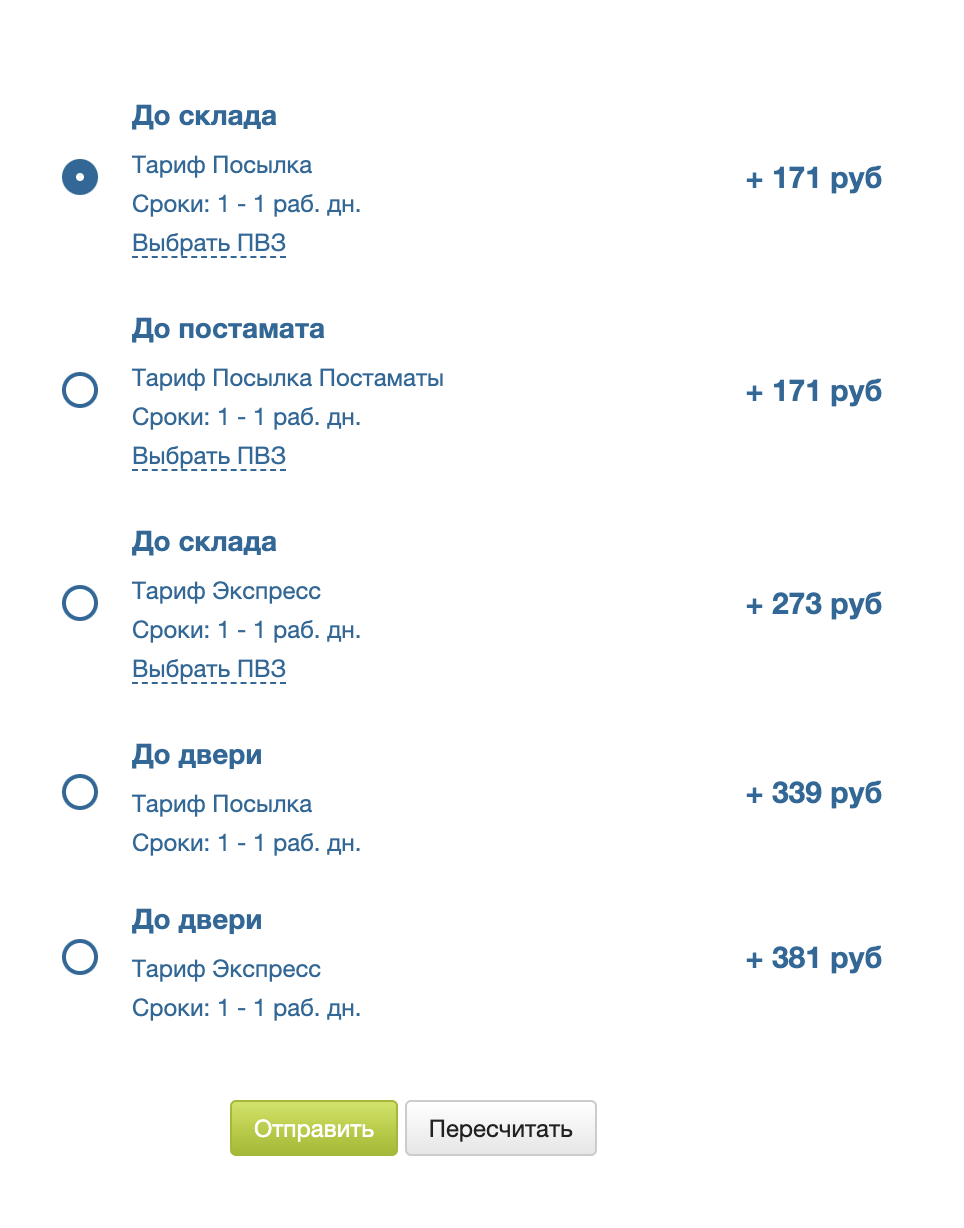Click Тариф Посылка Постаматы text
Viewport: 964px width, 1228px height.
(x=288, y=378)
